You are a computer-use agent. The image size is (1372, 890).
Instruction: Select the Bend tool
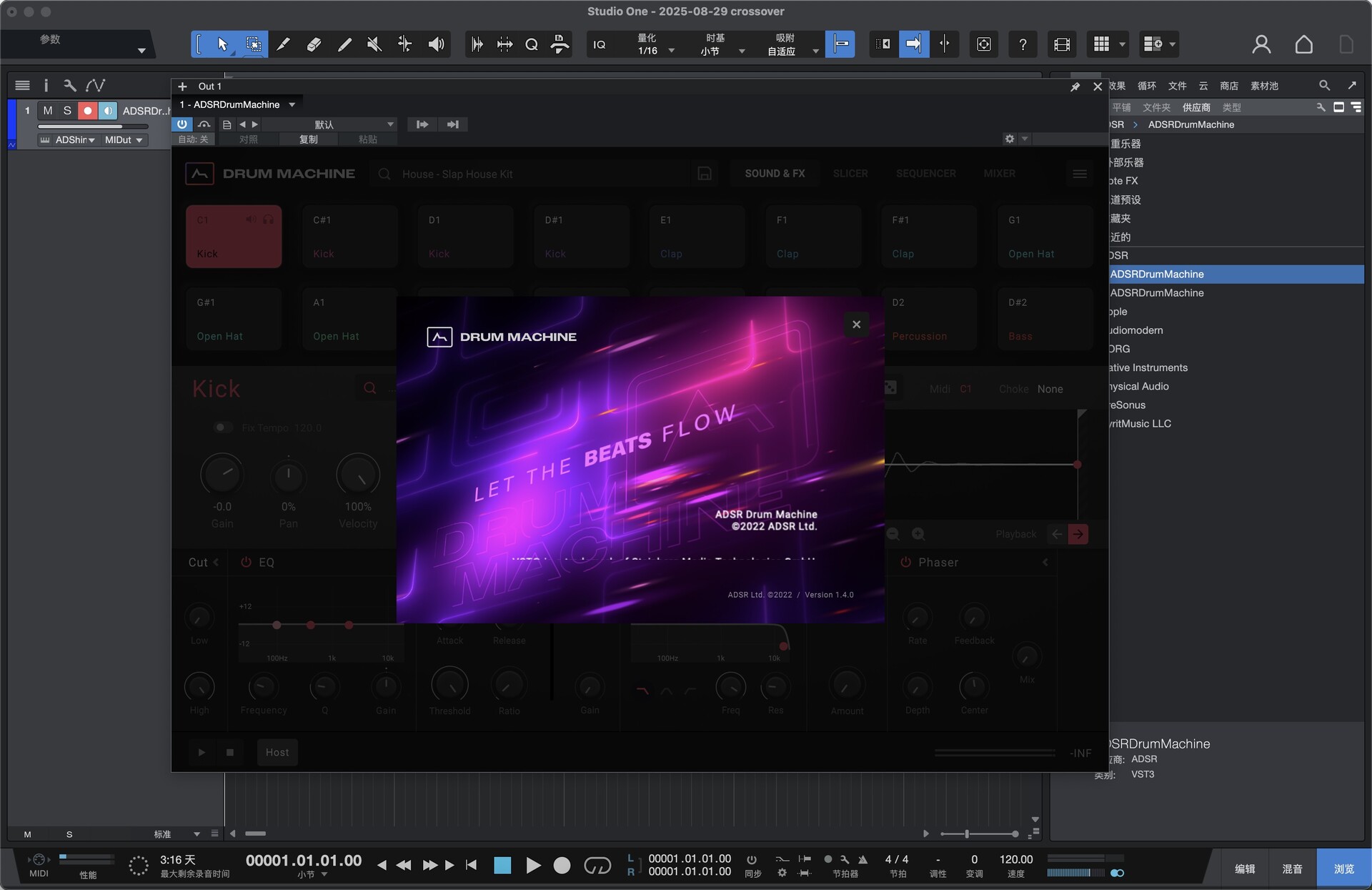point(405,44)
